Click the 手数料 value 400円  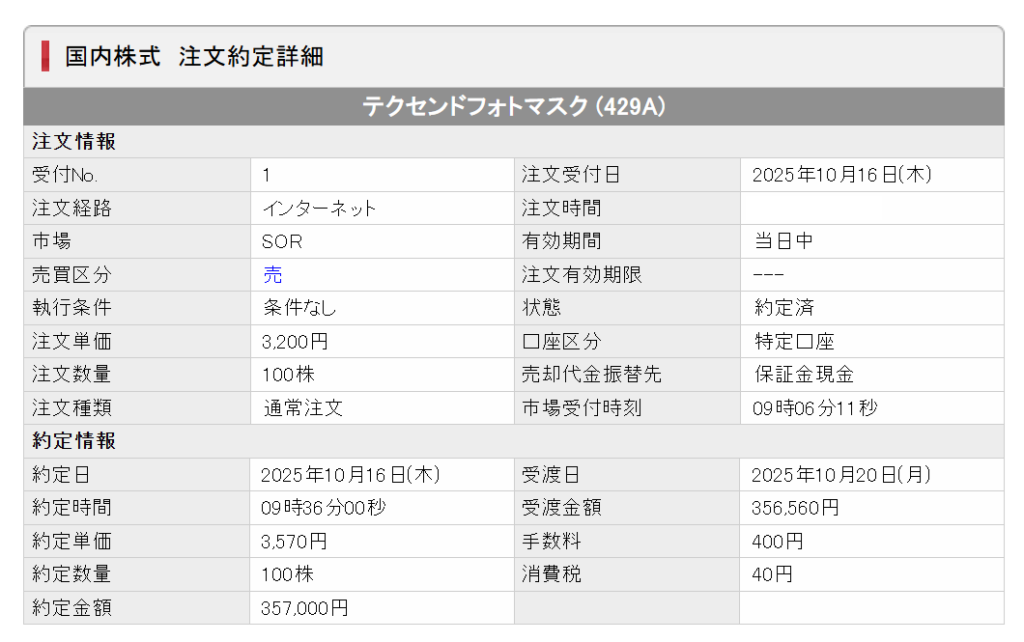pyautogui.click(x=777, y=541)
